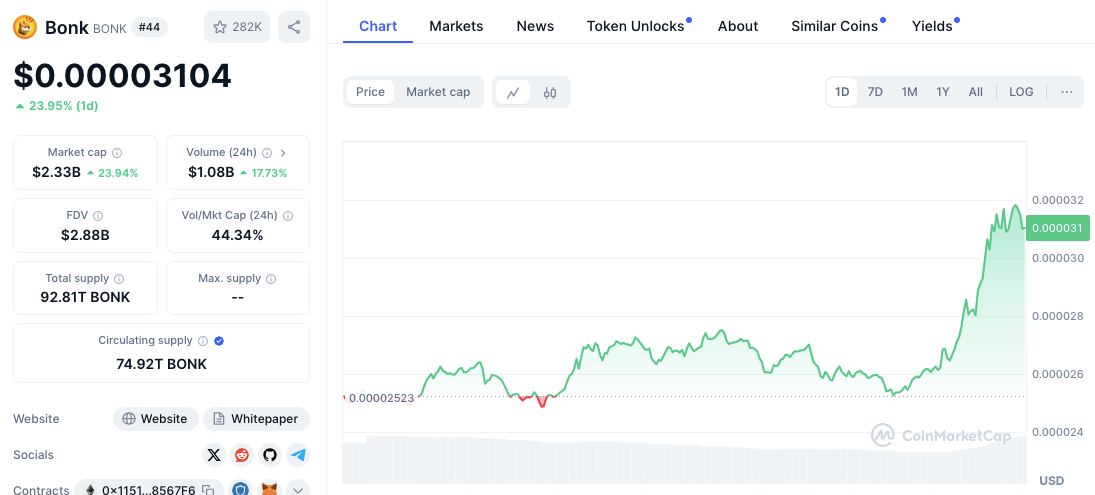Viewport: 1095px width, 495px height.
Task: Switch chart display to Market cap
Action: 438,92
